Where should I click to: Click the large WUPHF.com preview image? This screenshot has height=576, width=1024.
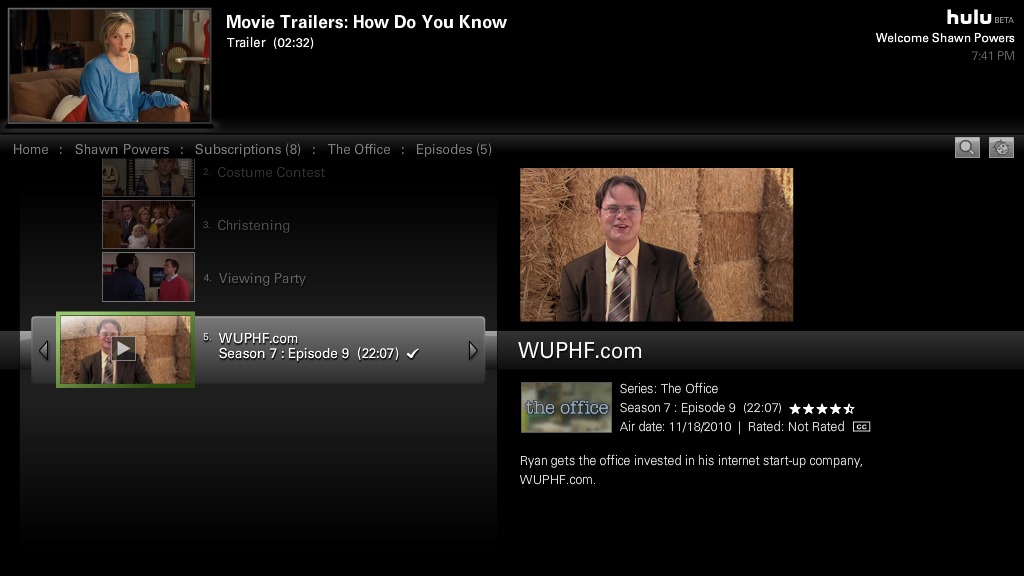pos(656,245)
